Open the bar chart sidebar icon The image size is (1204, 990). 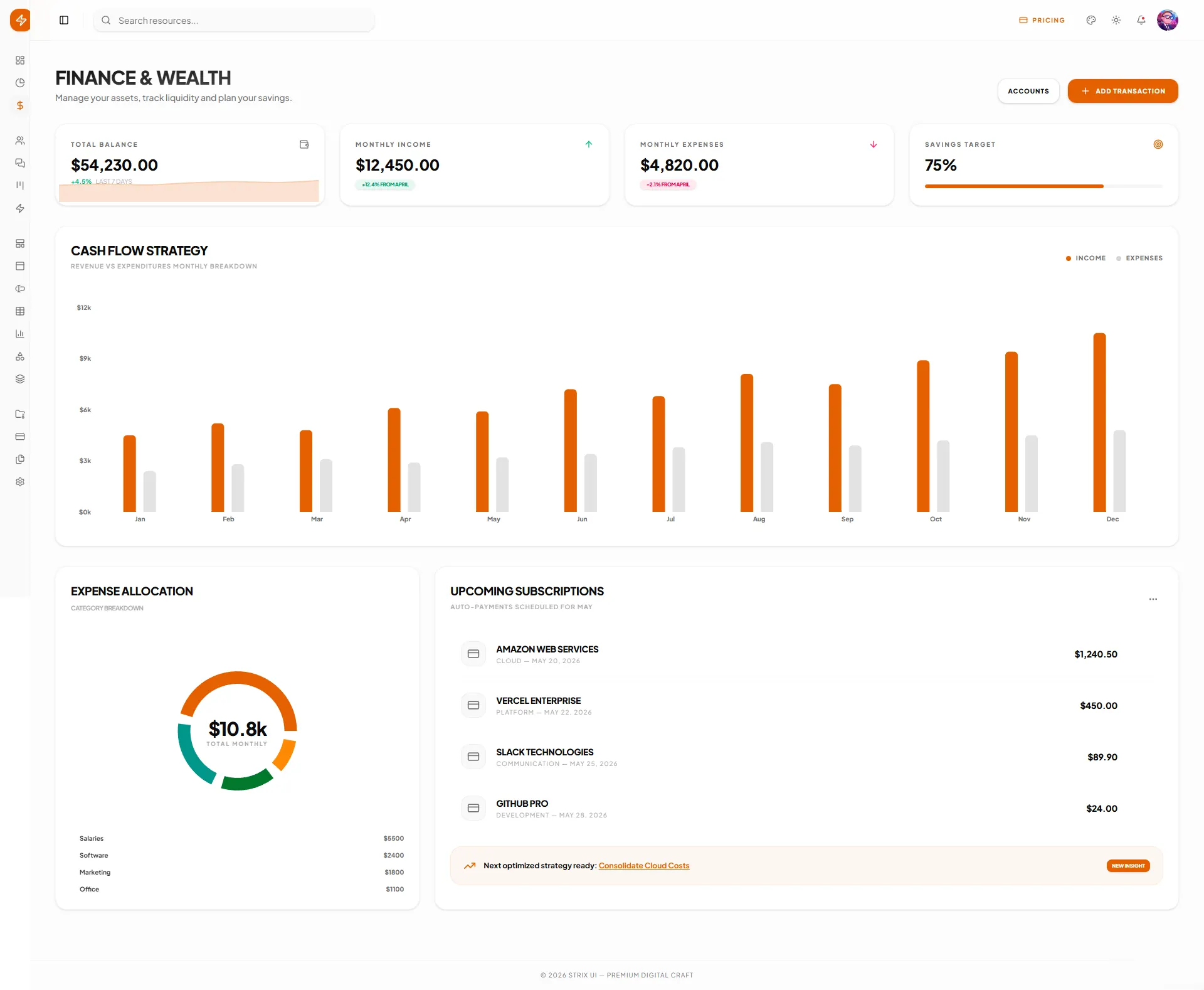coord(20,334)
